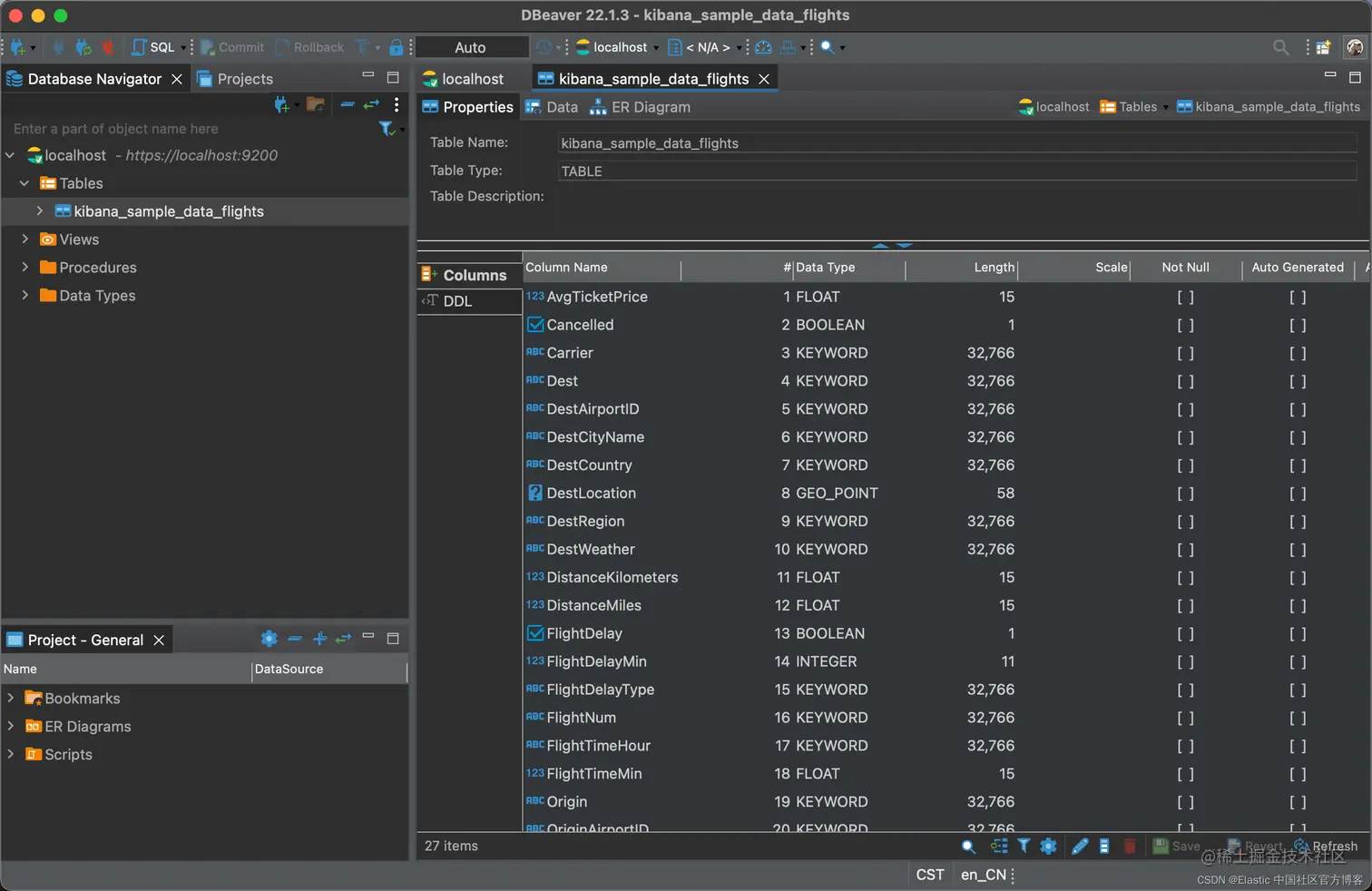Click new connection icon in Navigator panel
1372x891 pixels.
tap(282, 105)
